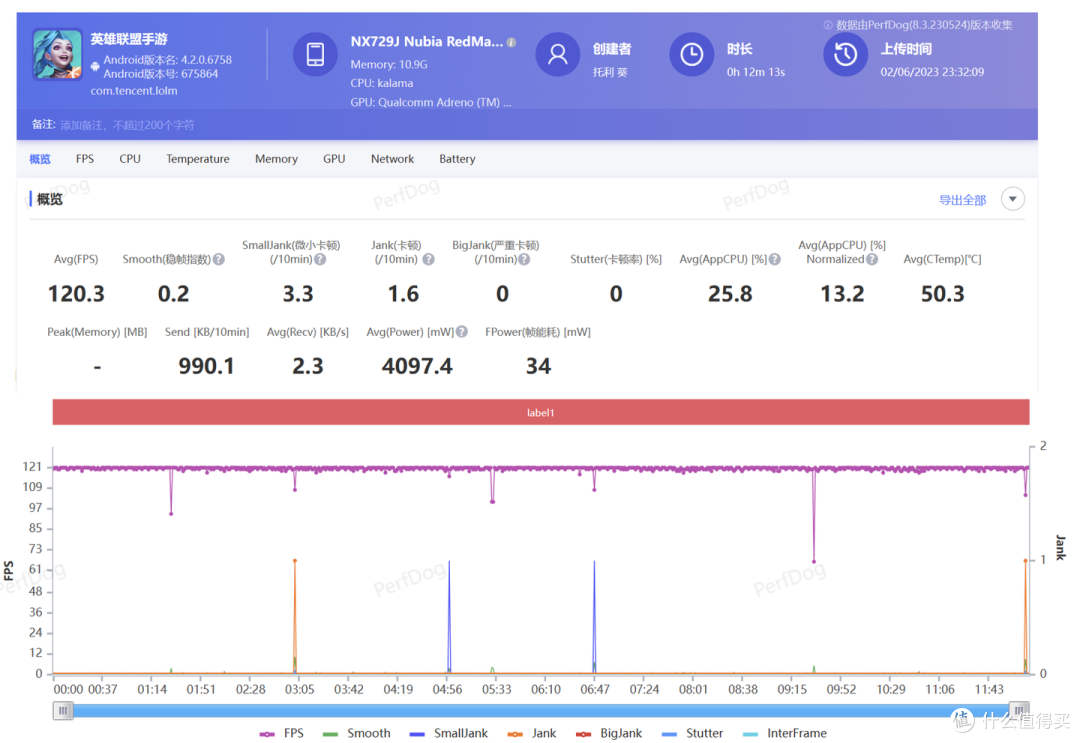
Task: Click the package name com.tencent.lolm
Action: 134,91
